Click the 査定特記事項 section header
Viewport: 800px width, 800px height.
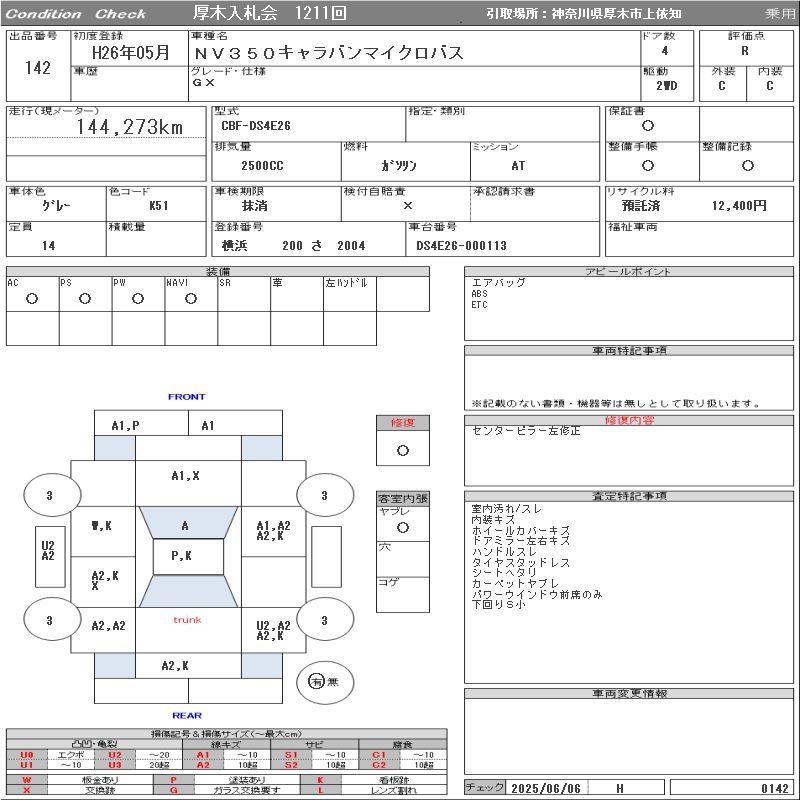point(630,496)
